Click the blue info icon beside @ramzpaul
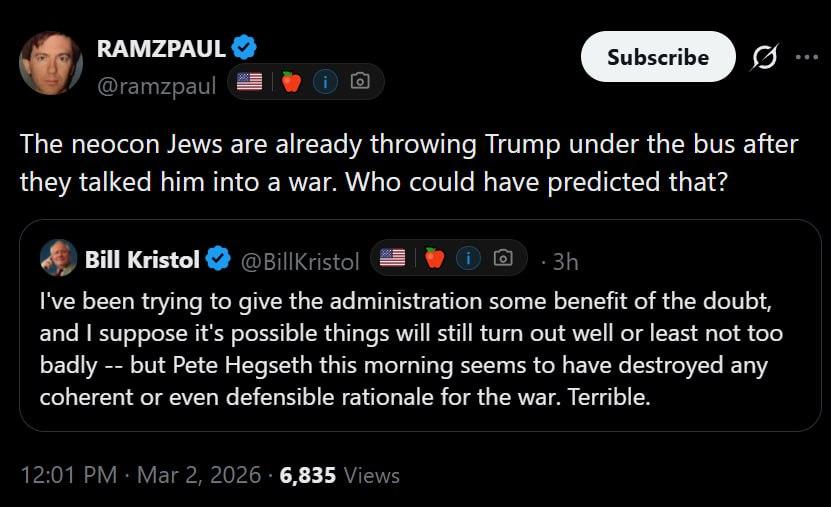 [325, 82]
